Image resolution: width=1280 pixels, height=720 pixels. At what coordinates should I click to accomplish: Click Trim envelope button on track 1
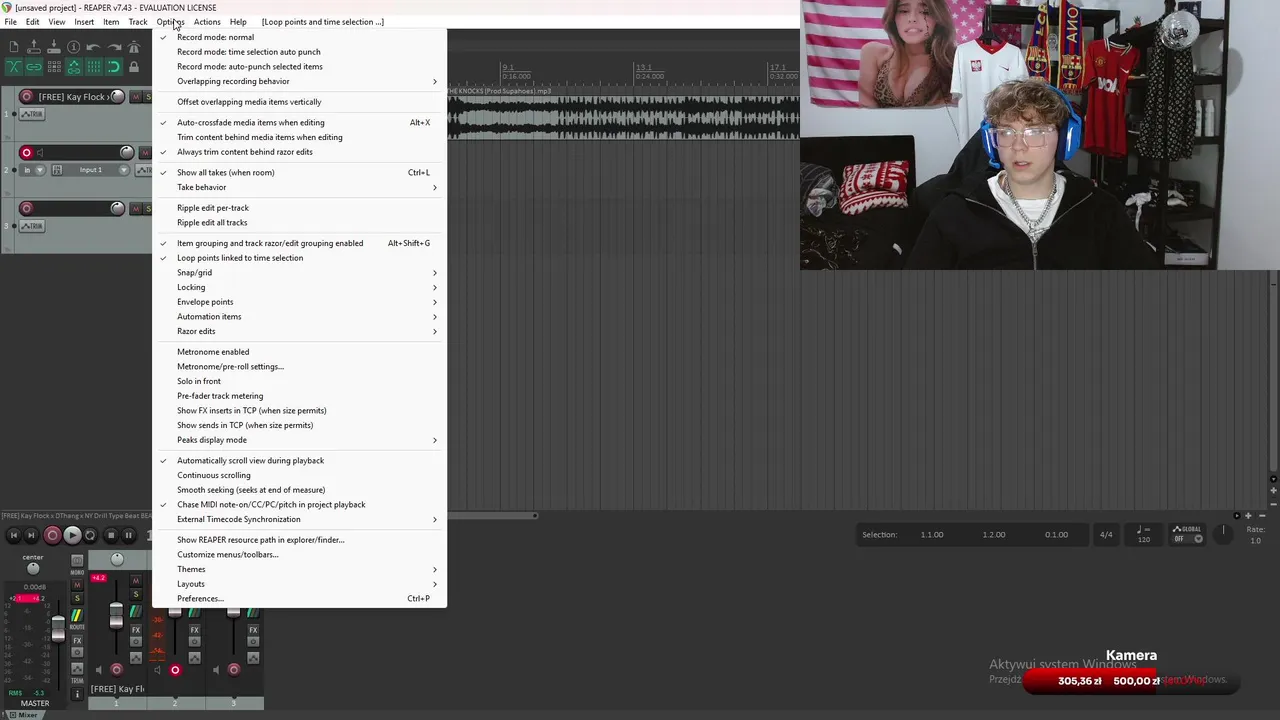click(x=32, y=114)
